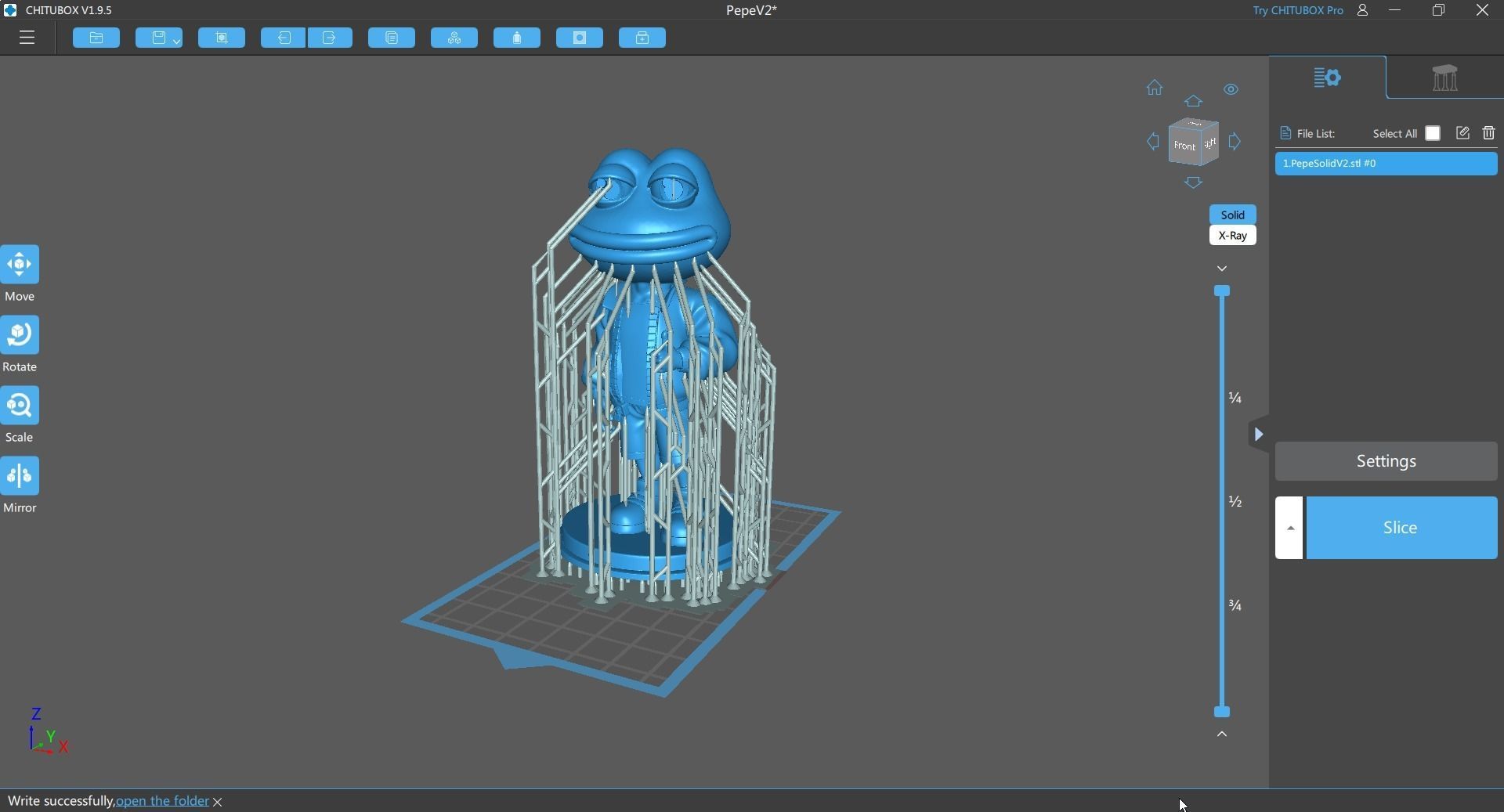Jump the layer slider to ½ mark

[1235, 501]
